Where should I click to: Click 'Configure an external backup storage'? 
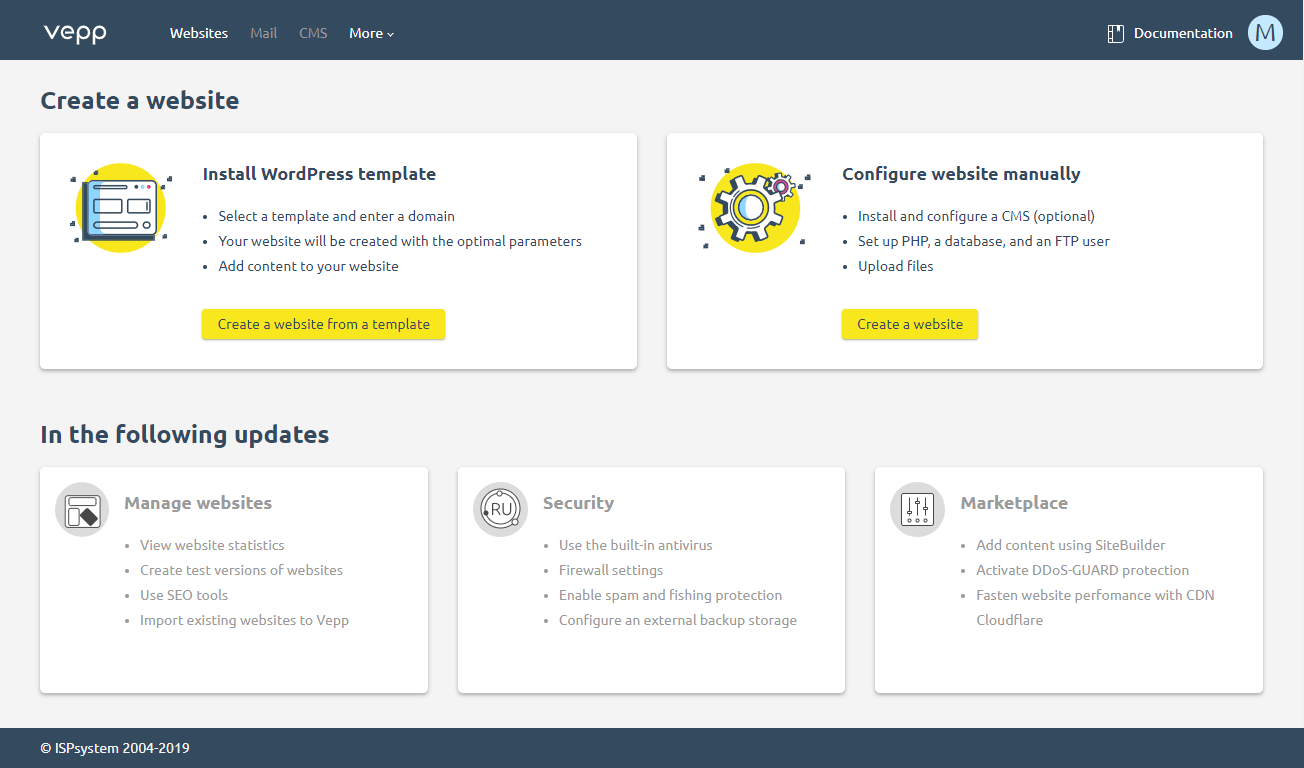678,620
